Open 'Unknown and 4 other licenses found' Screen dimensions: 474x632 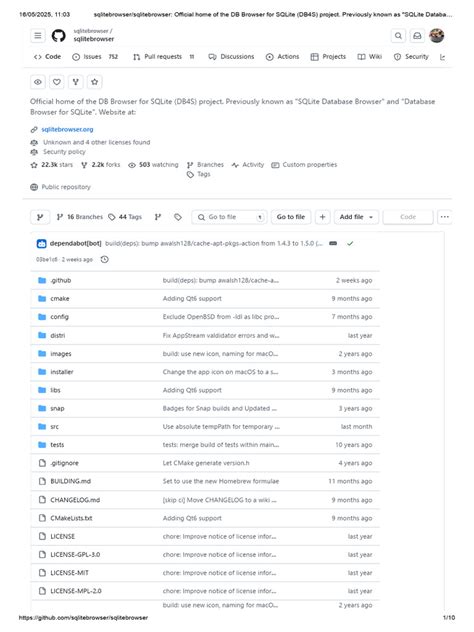[97, 142]
